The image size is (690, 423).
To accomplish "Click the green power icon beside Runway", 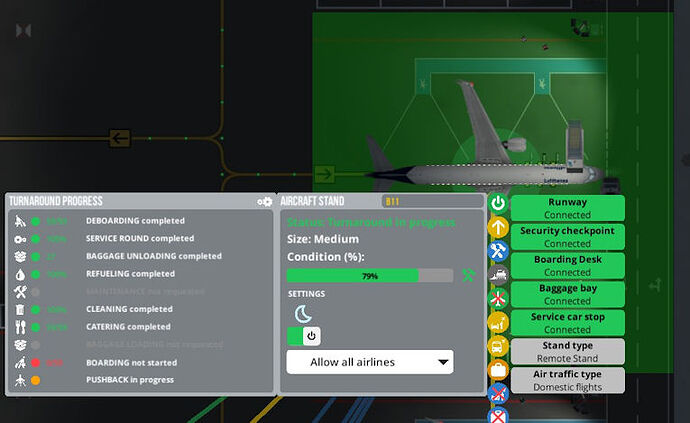I will coord(498,203).
